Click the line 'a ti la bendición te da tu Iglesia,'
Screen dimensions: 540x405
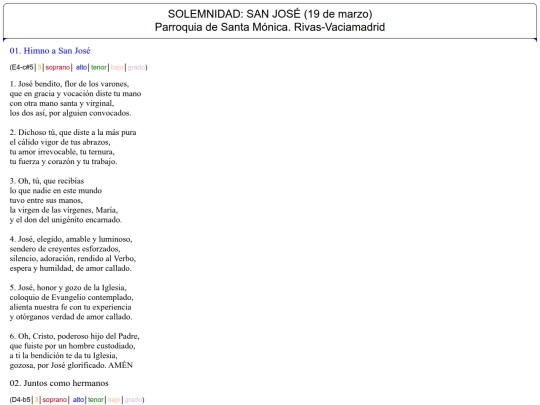[64, 356]
